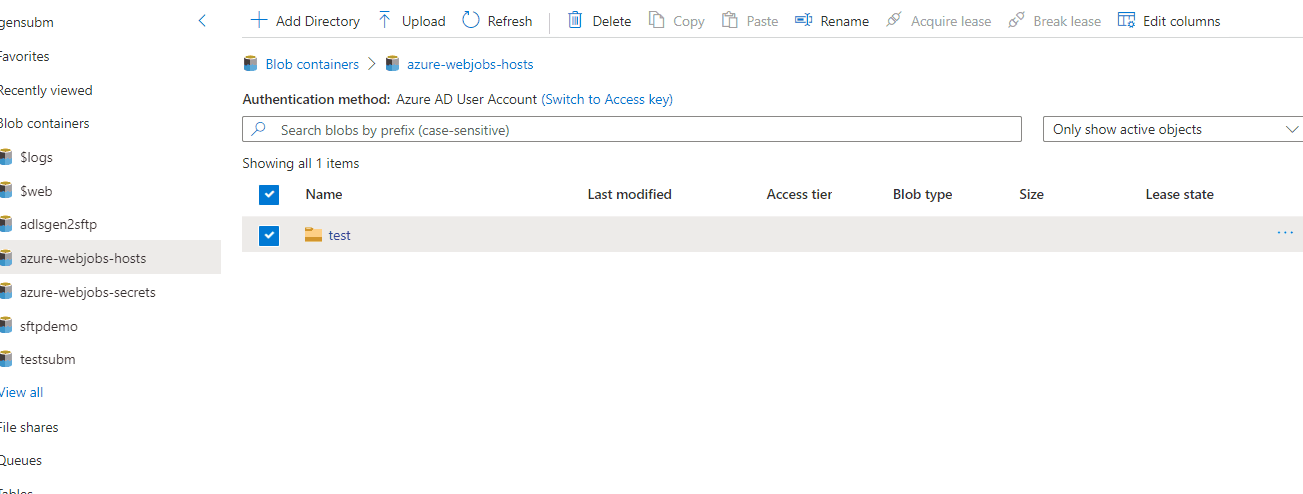Click the Refresh label in toolbar
1303x494 pixels.
510,21
